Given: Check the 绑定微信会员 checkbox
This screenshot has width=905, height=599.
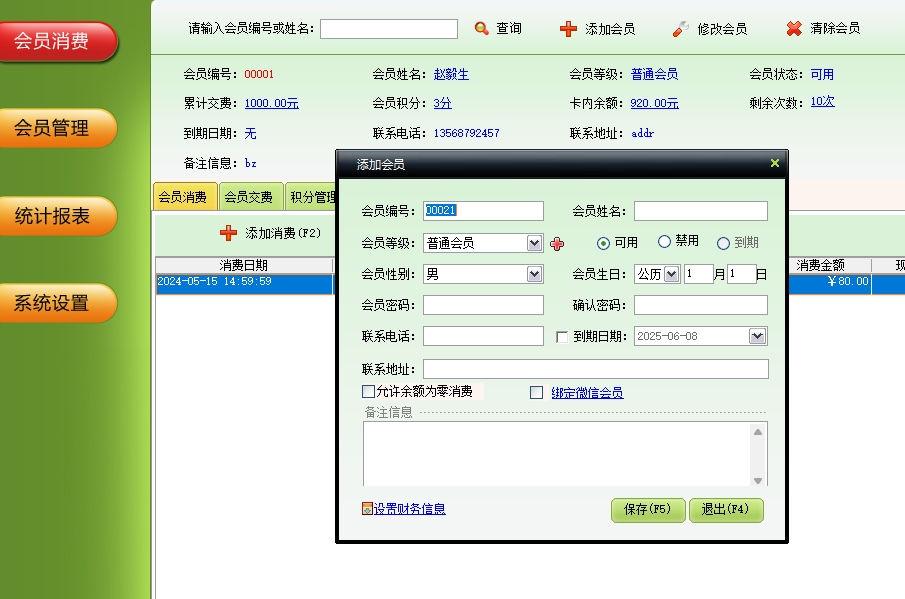Looking at the screenshot, I should 537,393.
